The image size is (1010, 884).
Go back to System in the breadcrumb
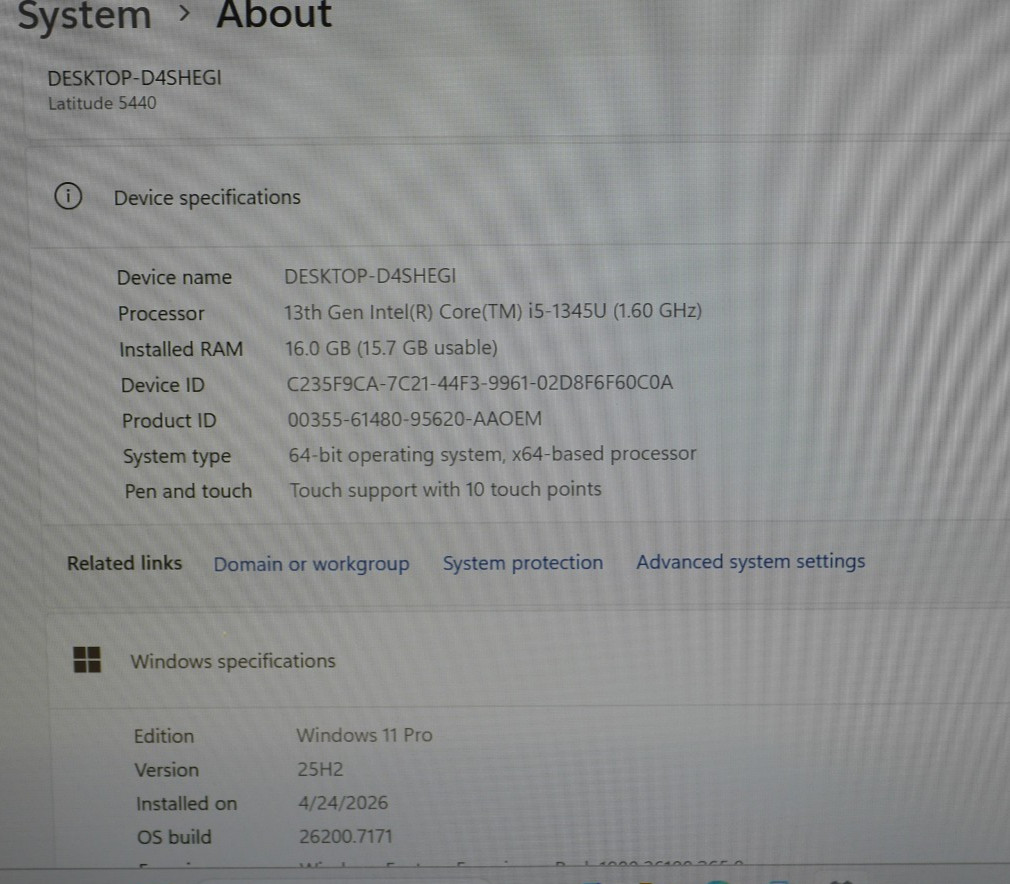click(x=84, y=15)
